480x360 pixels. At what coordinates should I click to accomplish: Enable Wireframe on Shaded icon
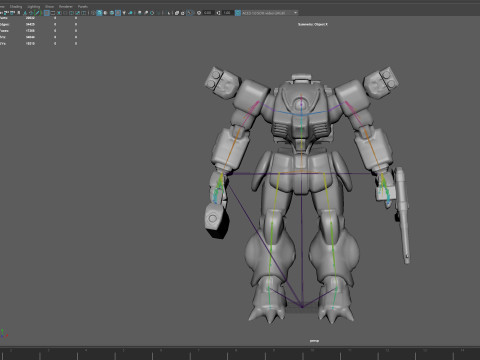pyautogui.click(x=112, y=13)
